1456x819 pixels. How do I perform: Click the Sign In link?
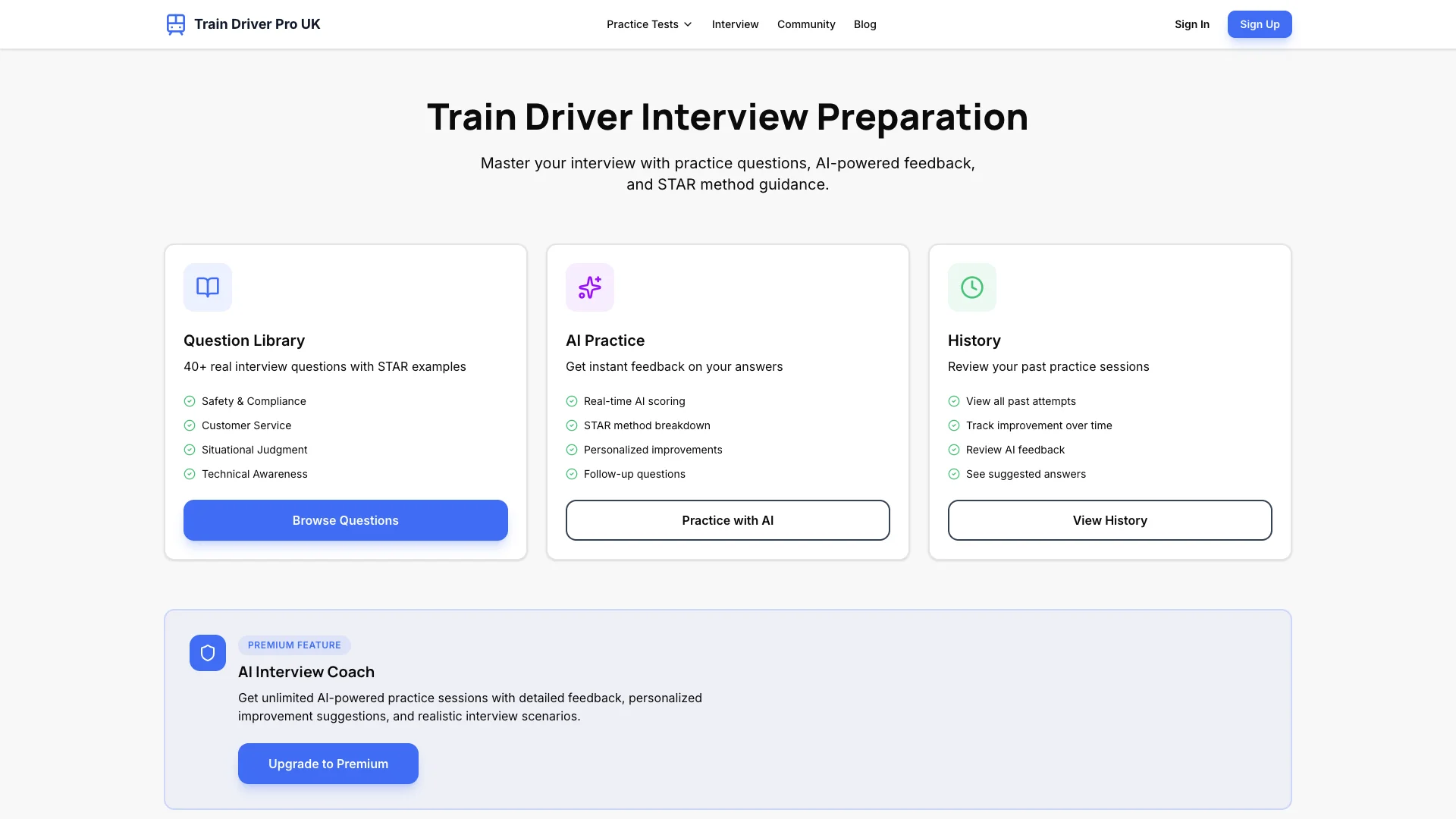pyautogui.click(x=1191, y=24)
